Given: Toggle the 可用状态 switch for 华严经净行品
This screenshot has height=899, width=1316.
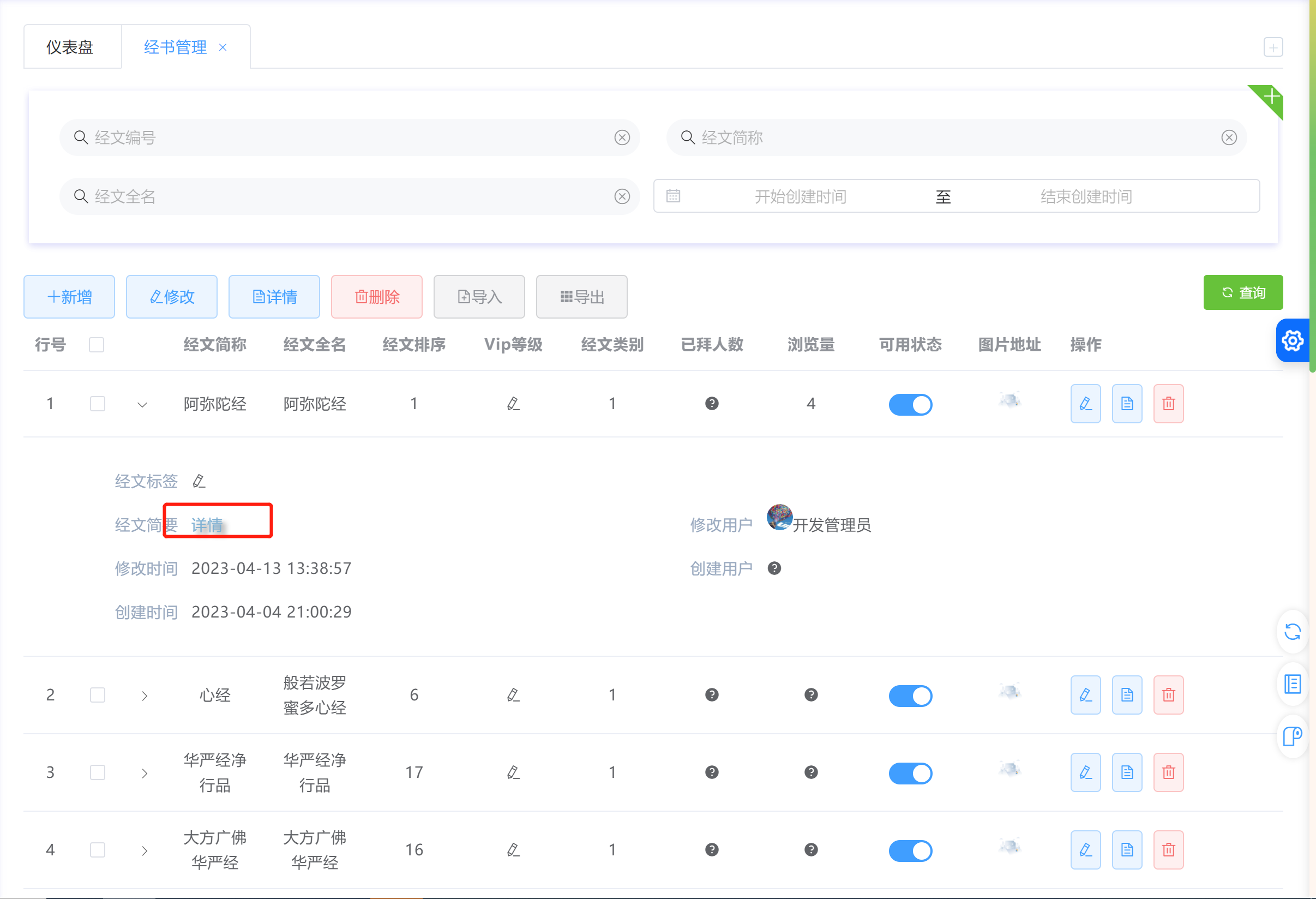Looking at the screenshot, I should click(x=910, y=773).
